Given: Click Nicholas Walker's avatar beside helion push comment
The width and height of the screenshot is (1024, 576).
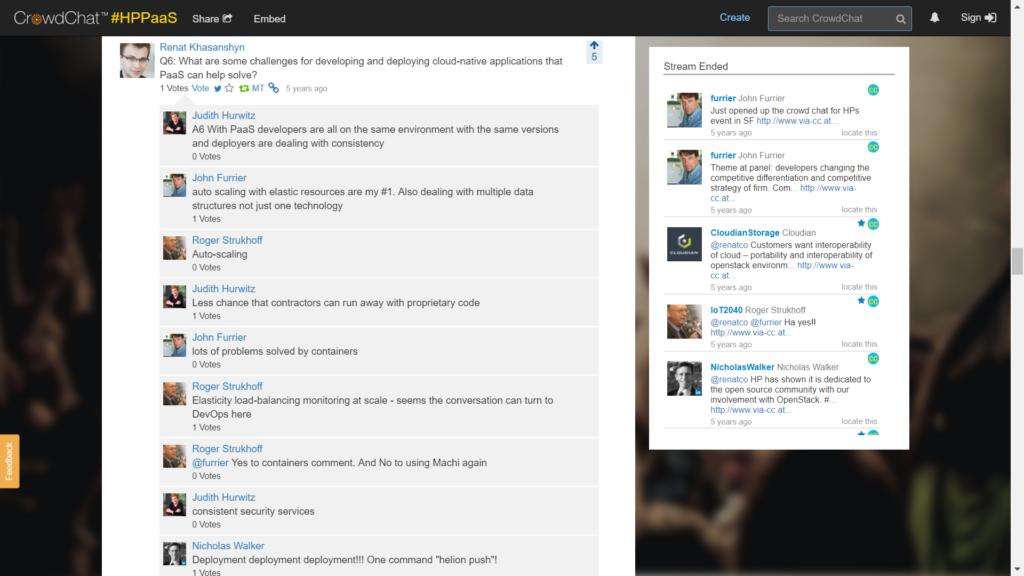Looking at the screenshot, I should click(x=174, y=554).
